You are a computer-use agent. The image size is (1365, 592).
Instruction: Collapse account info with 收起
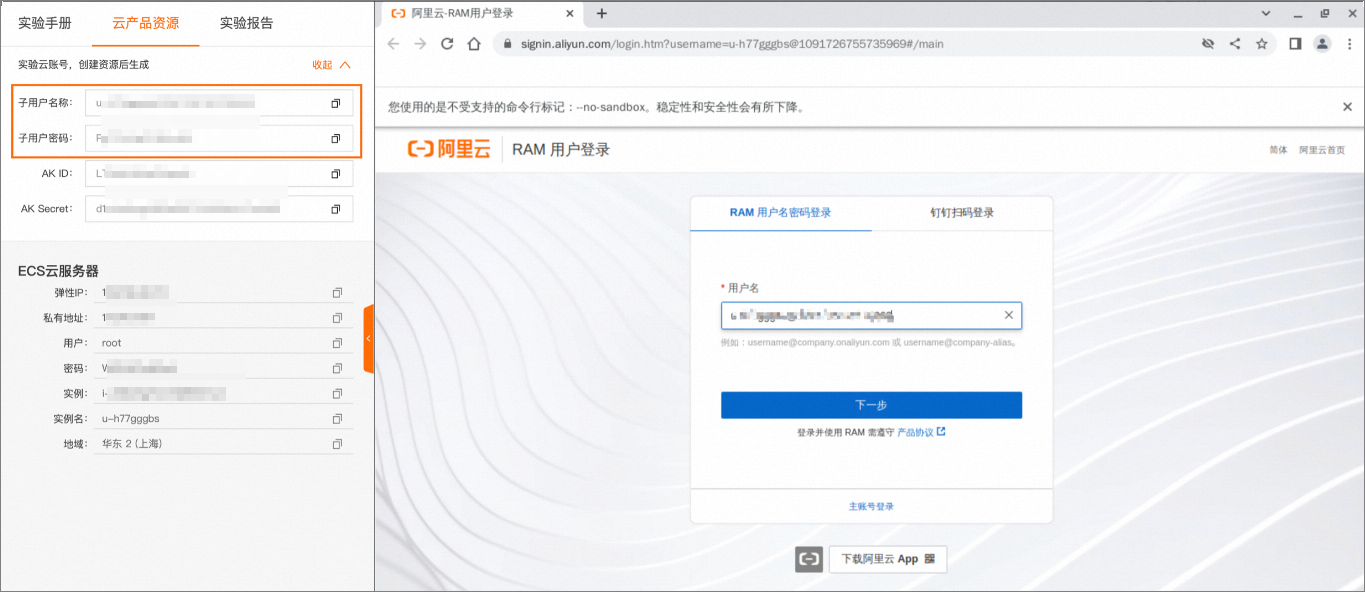tap(331, 65)
